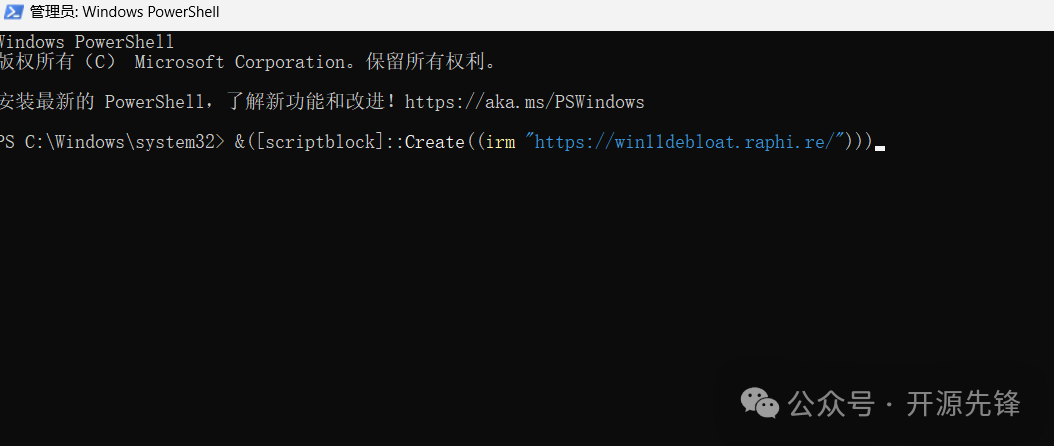
Task: Click the "Windows PowerShell" first output line
Action: pos(87,42)
